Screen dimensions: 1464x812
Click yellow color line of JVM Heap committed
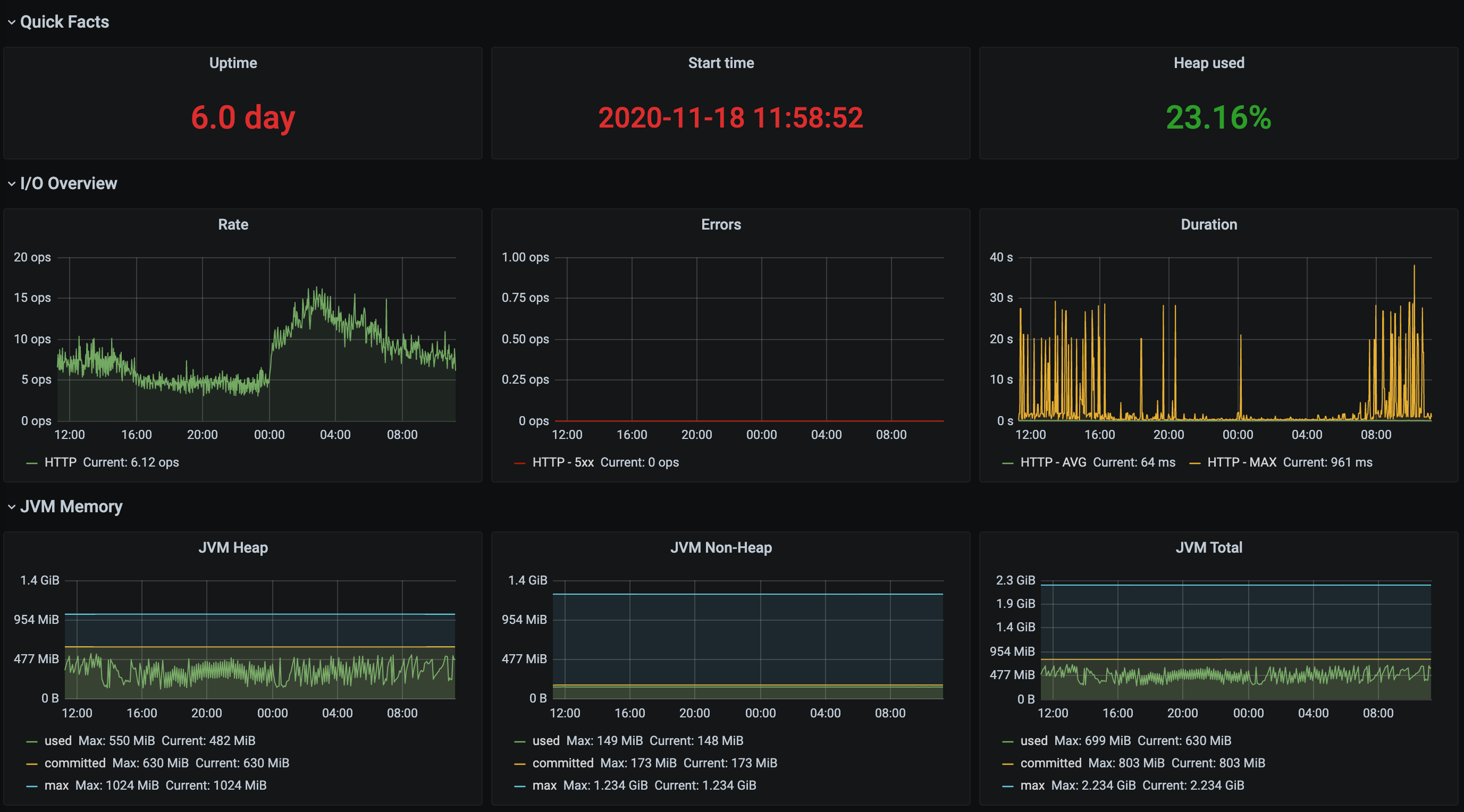point(32,764)
